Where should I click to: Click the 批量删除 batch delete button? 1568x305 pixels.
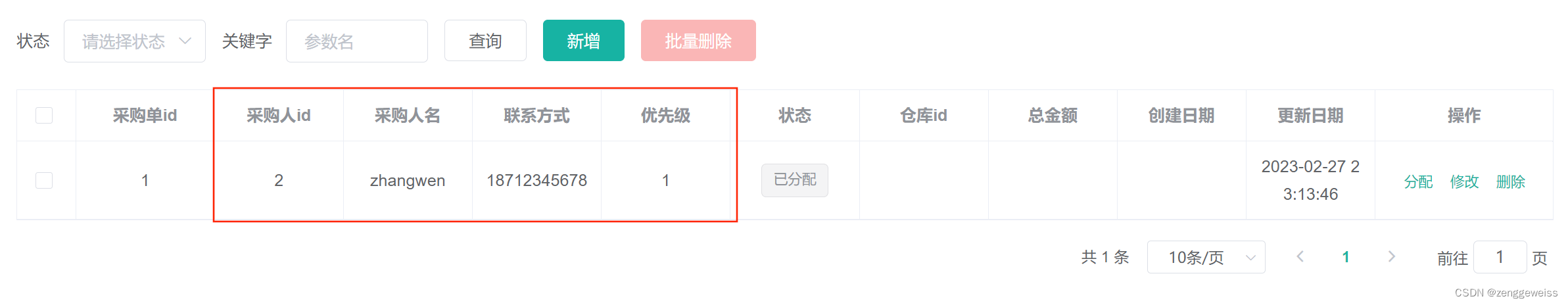pyautogui.click(x=698, y=41)
